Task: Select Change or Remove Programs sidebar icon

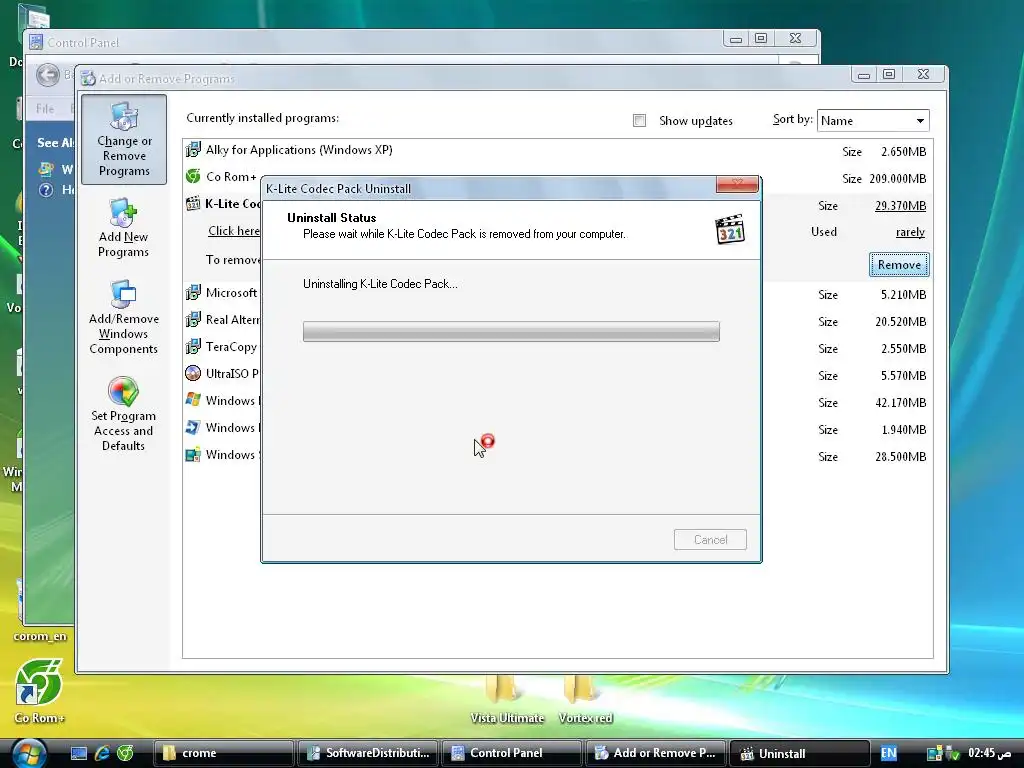Action: (x=123, y=139)
